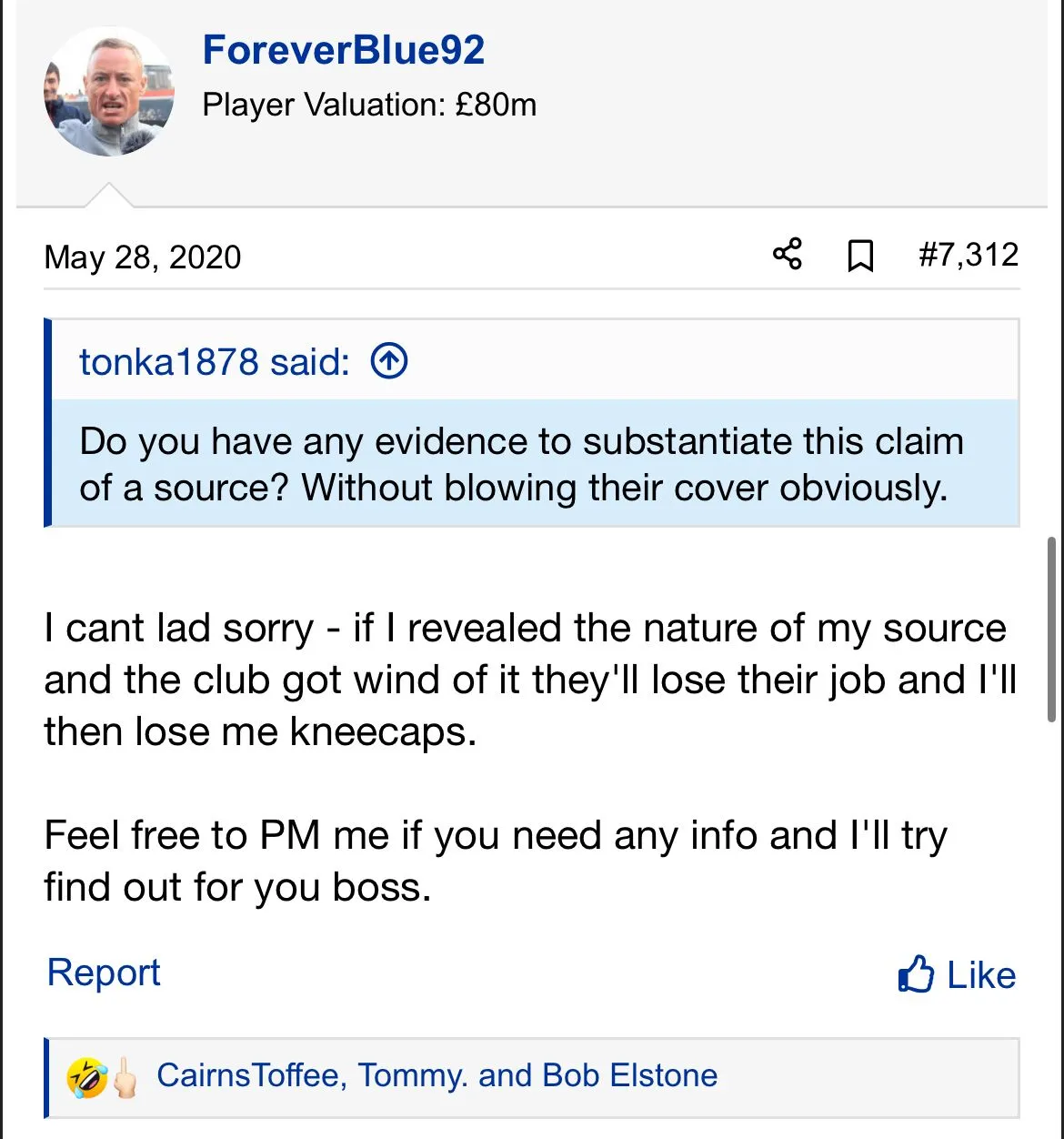Jump to quoted post via up-arrow icon
The height and width of the screenshot is (1139, 1064).
coord(389,362)
